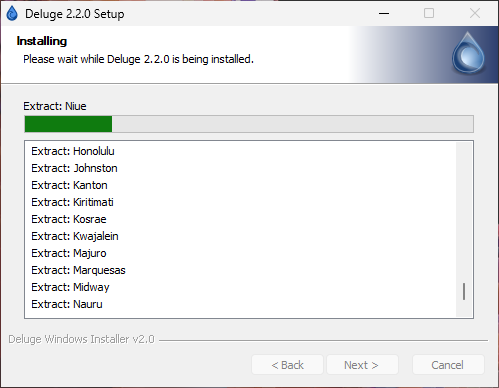
Task: Click the 'Deluge 2.2.0 Setup' window title
Action: [75, 14]
